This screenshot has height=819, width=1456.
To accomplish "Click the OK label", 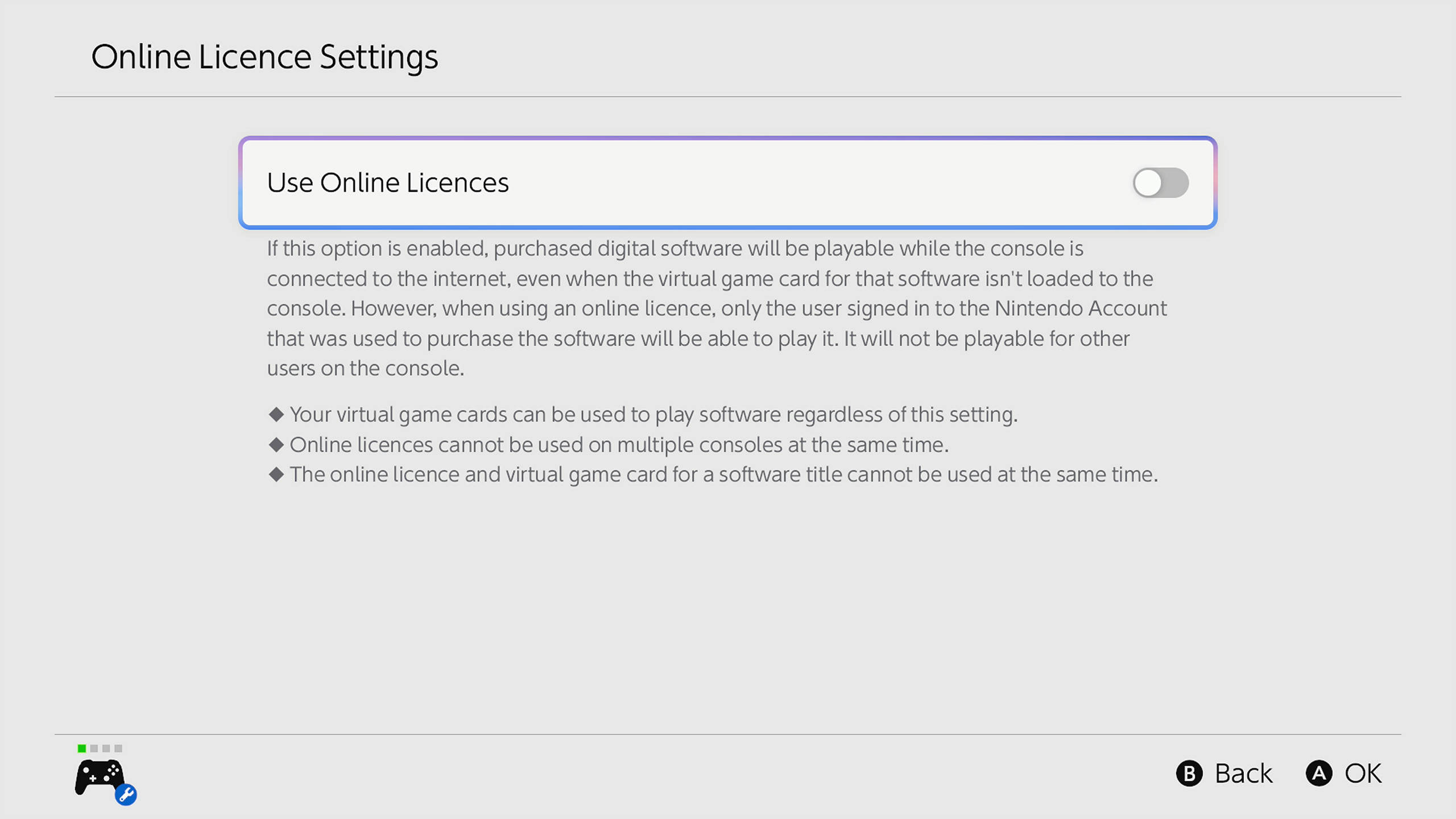I will coord(1363,773).
